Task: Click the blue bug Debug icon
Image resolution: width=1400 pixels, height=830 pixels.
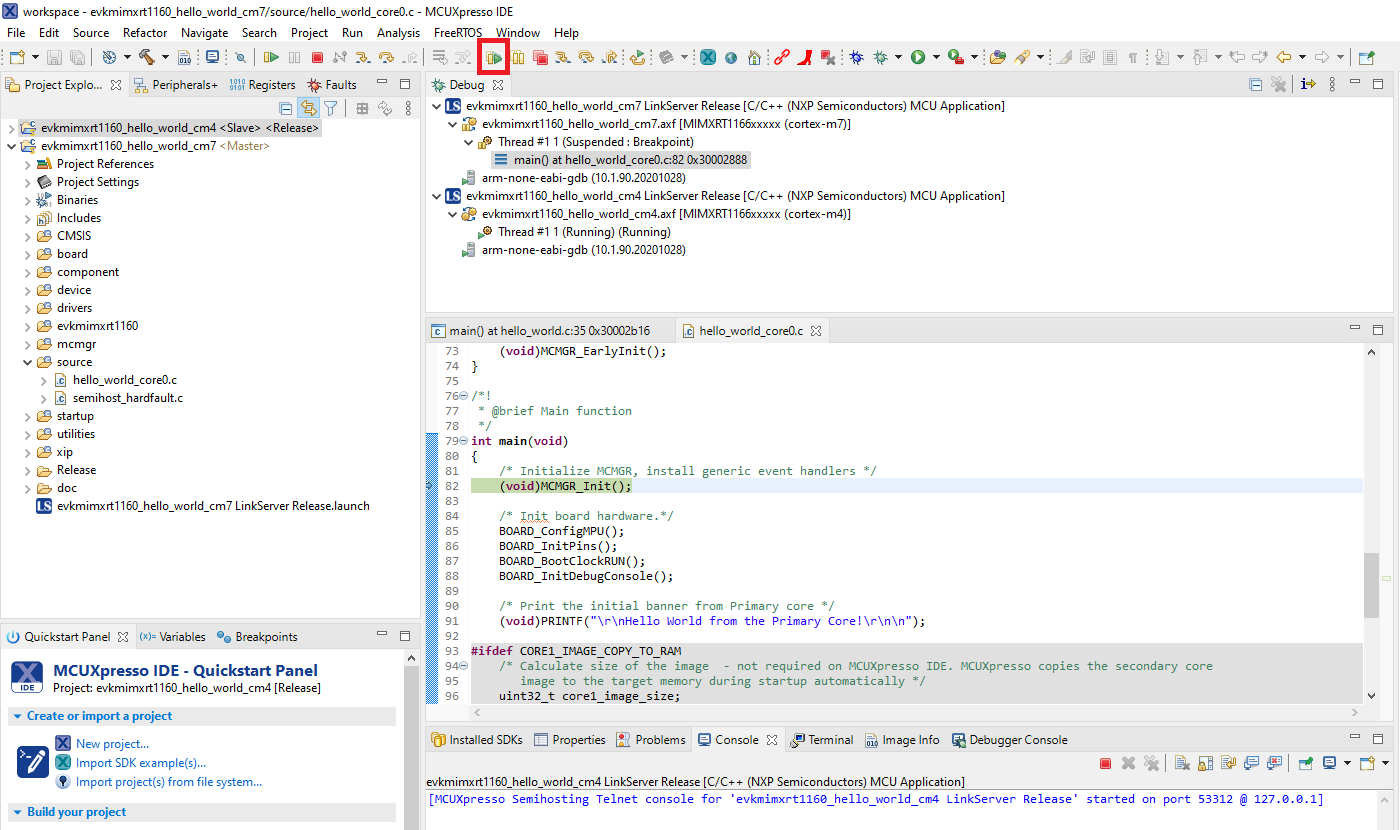Action: [x=857, y=58]
